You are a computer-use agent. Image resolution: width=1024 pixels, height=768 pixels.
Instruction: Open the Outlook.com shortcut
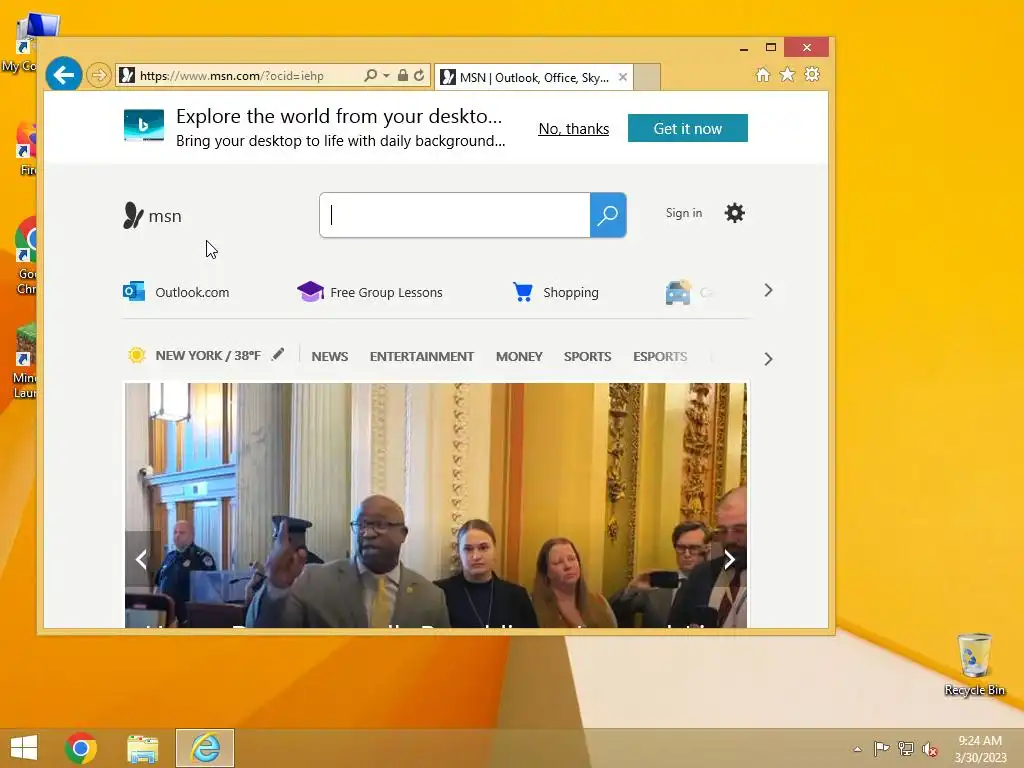coord(176,292)
